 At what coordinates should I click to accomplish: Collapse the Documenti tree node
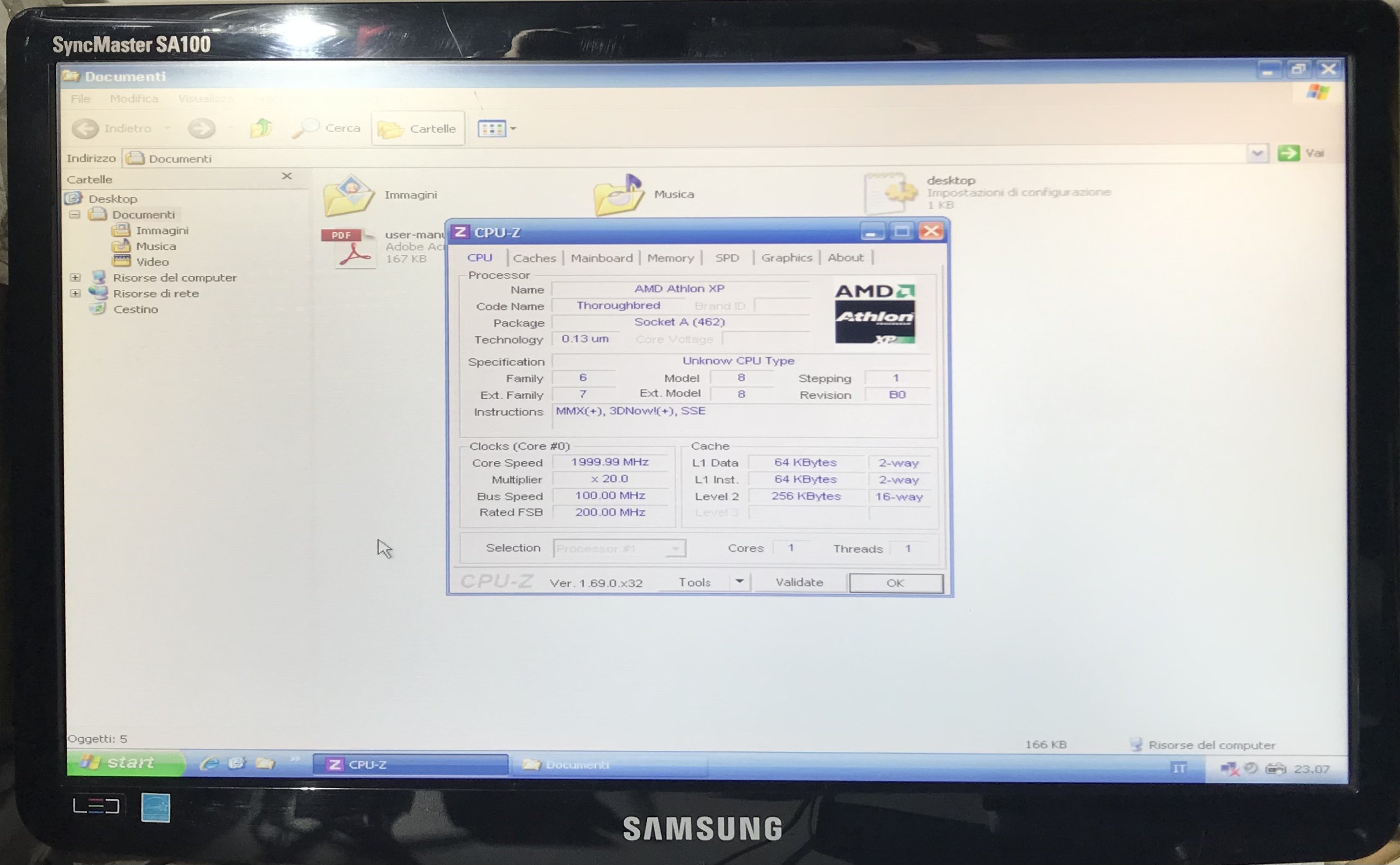[x=75, y=214]
